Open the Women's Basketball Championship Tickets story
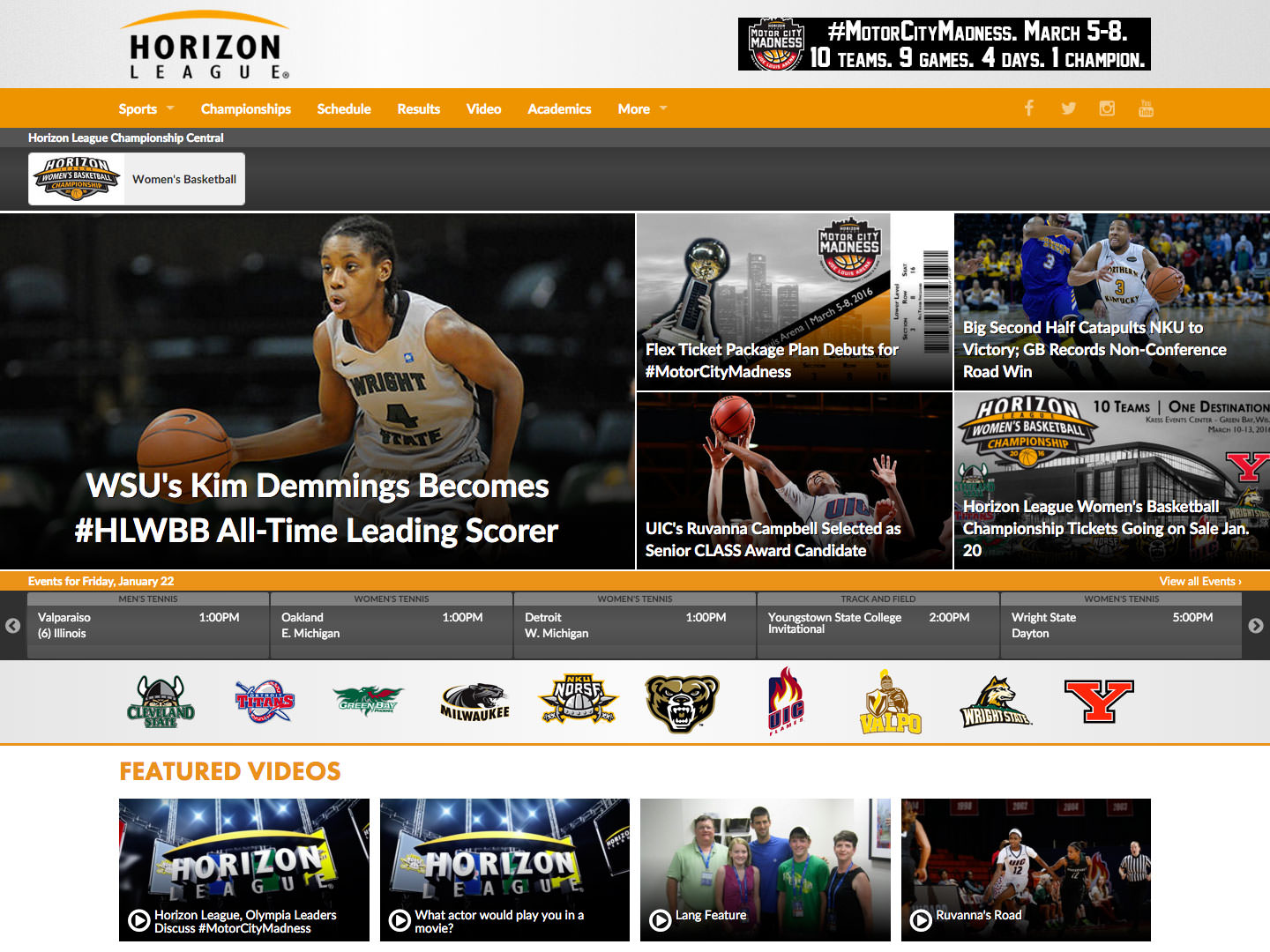The image size is (1270, 952). [1112, 480]
